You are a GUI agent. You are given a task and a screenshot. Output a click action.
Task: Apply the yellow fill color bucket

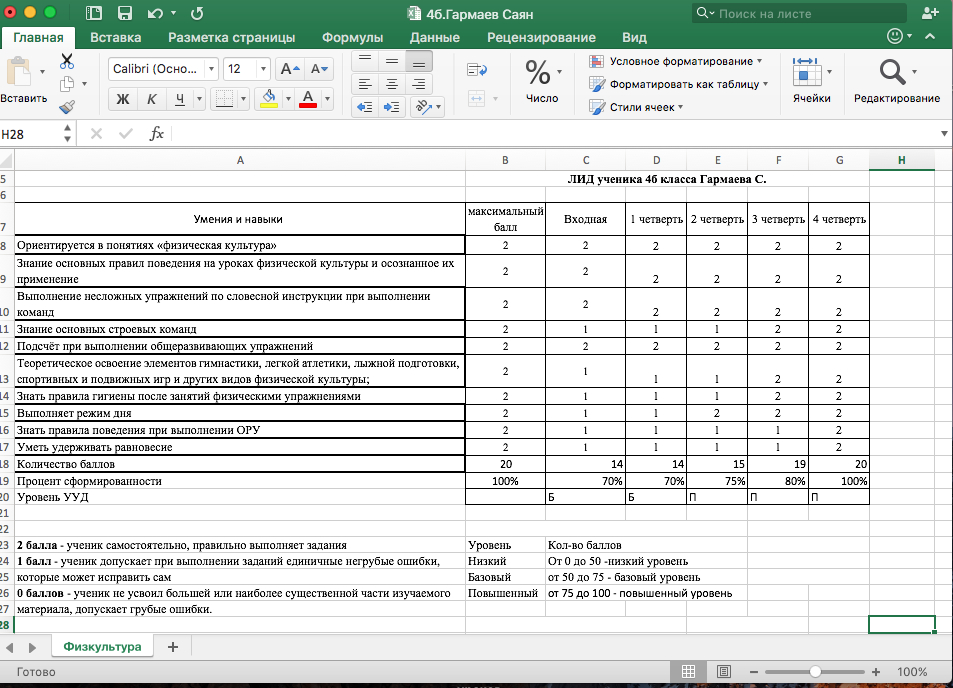269,99
